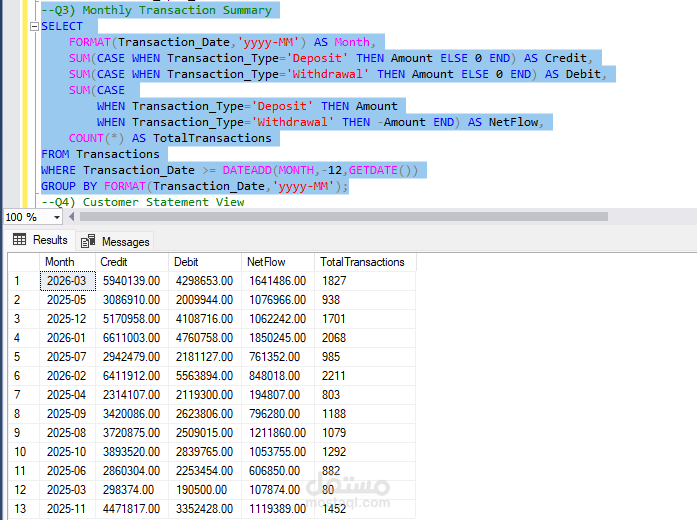Click the Credit cell 5170958.00
This screenshot has height=520, width=697.
tap(132, 319)
